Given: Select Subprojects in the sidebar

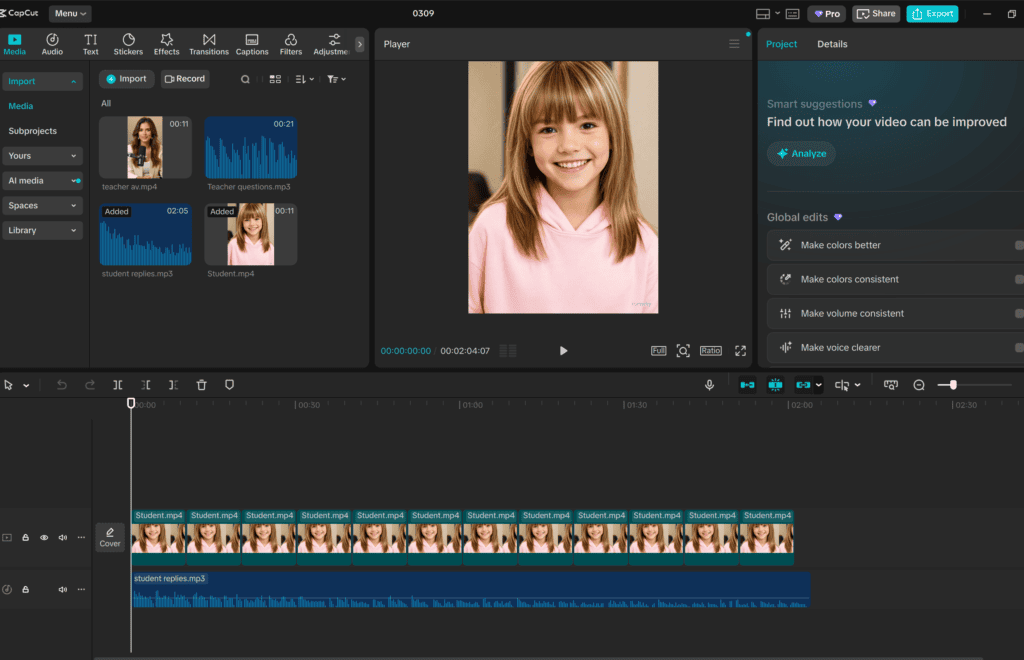Looking at the screenshot, I should point(33,131).
